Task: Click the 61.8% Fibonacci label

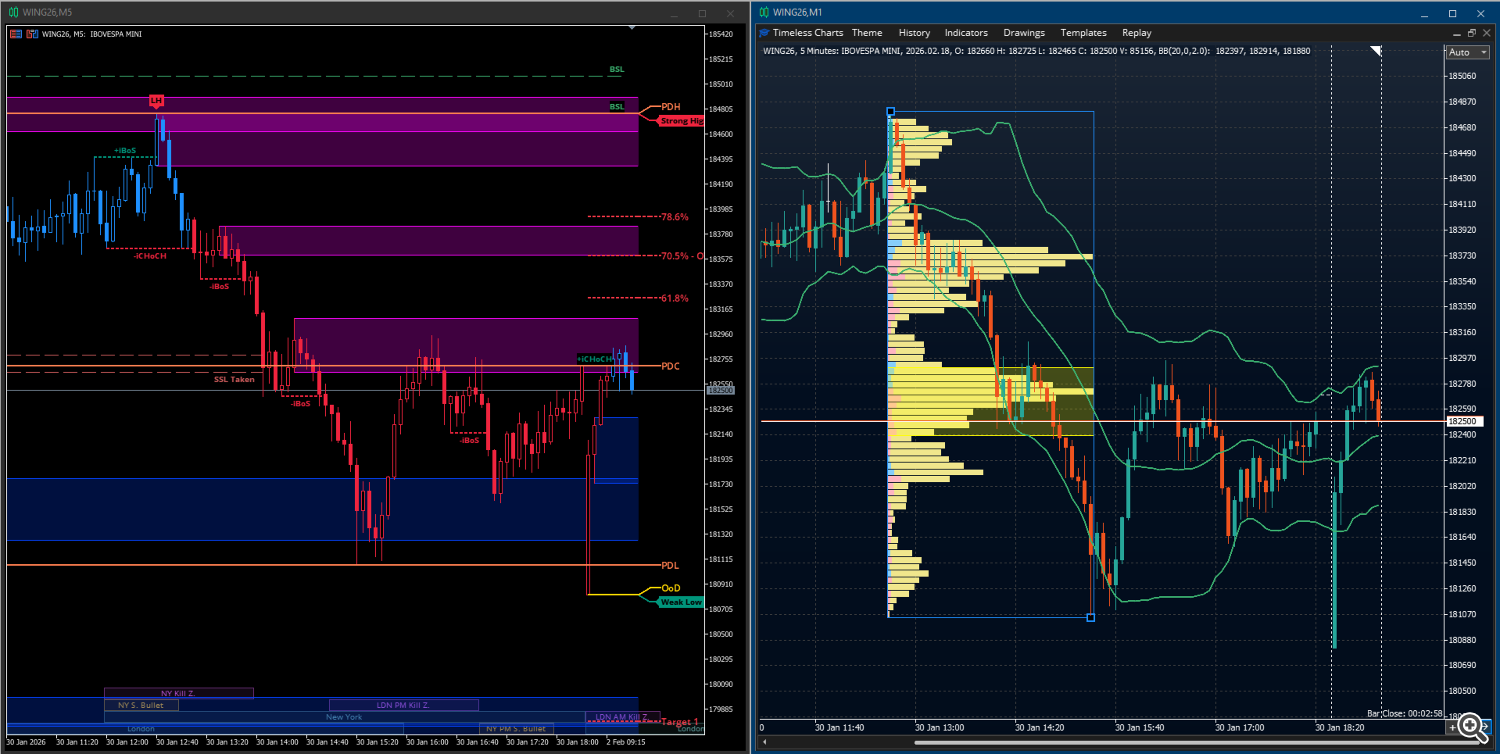Action: [674, 298]
